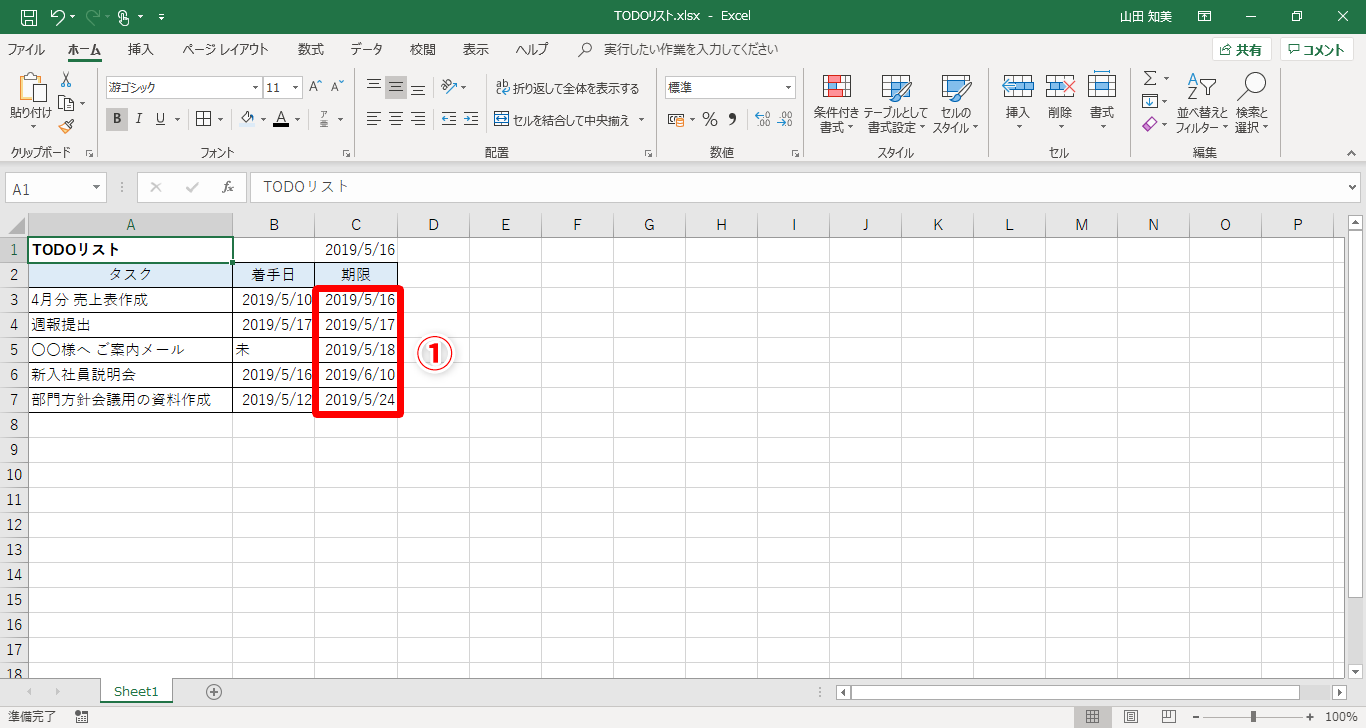Open Cell Styles (セルのスタイル)
This screenshot has height=728, width=1366.
point(956,104)
